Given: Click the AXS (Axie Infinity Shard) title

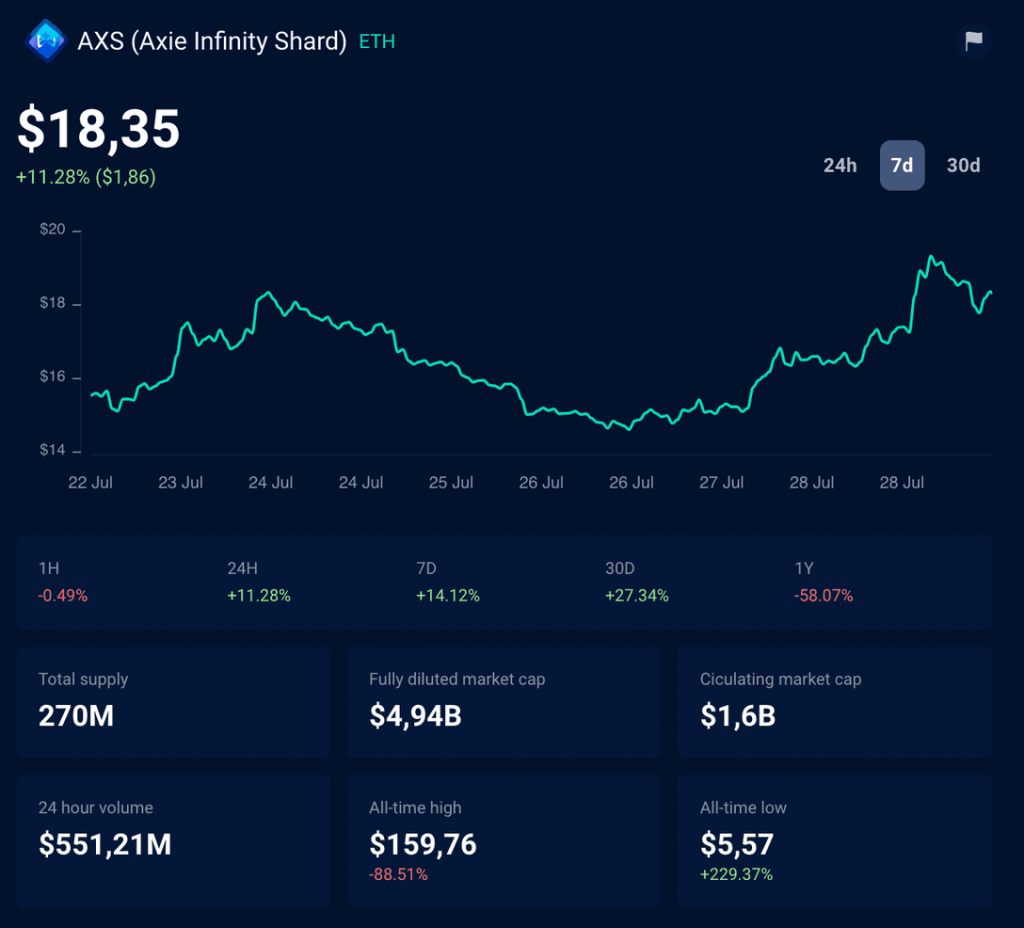Looking at the screenshot, I should 212,42.
